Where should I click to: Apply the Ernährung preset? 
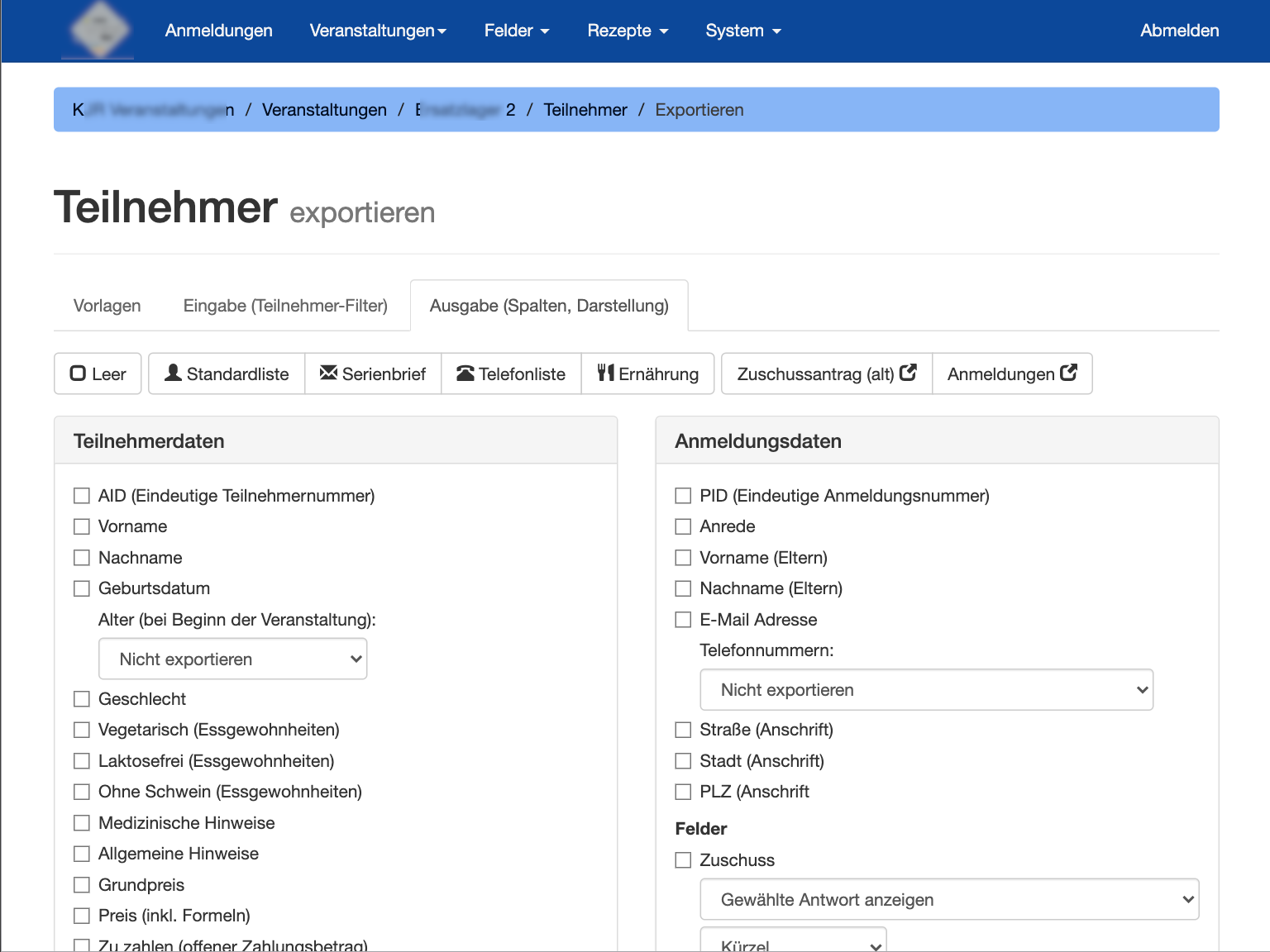click(x=647, y=374)
